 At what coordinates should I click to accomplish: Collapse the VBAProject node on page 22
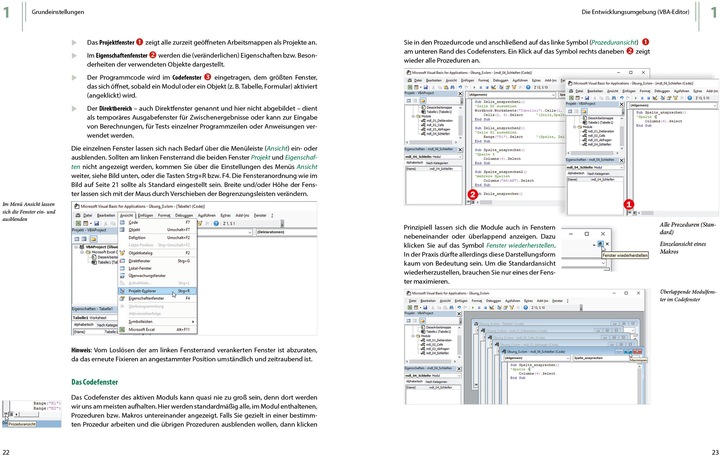click(76, 247)
